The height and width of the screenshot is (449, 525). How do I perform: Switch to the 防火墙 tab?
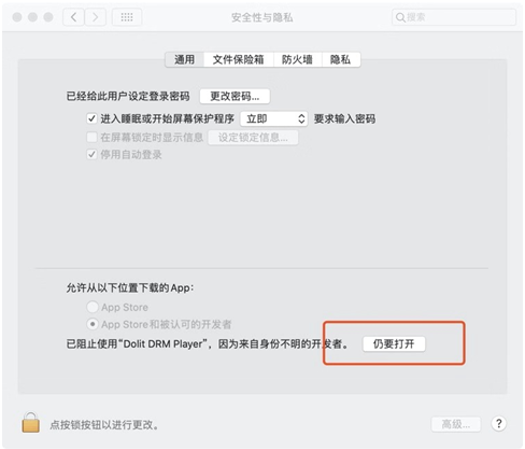point(297,60)
